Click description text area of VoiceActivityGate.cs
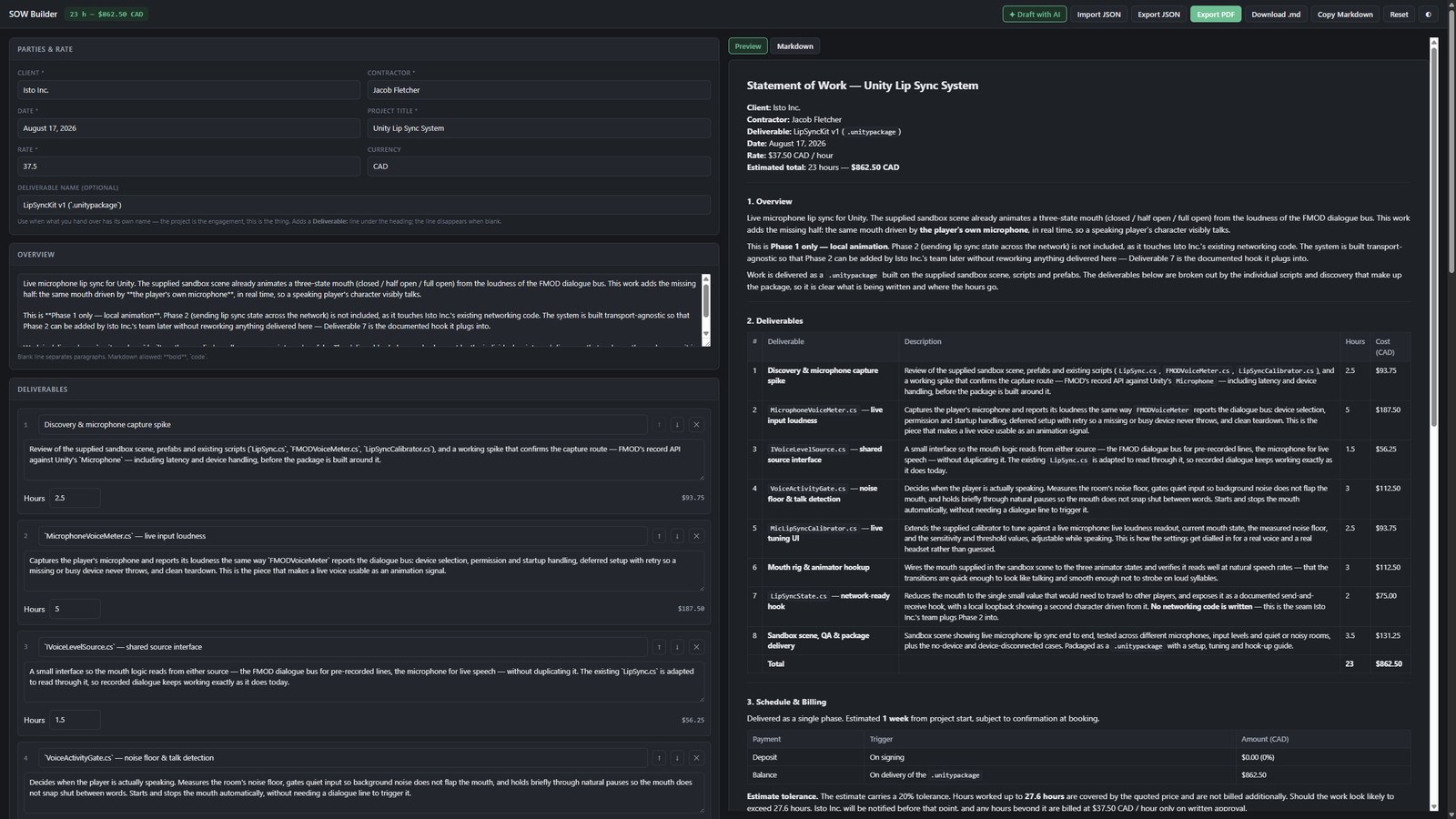1456x819 pixels. (364, 794)
